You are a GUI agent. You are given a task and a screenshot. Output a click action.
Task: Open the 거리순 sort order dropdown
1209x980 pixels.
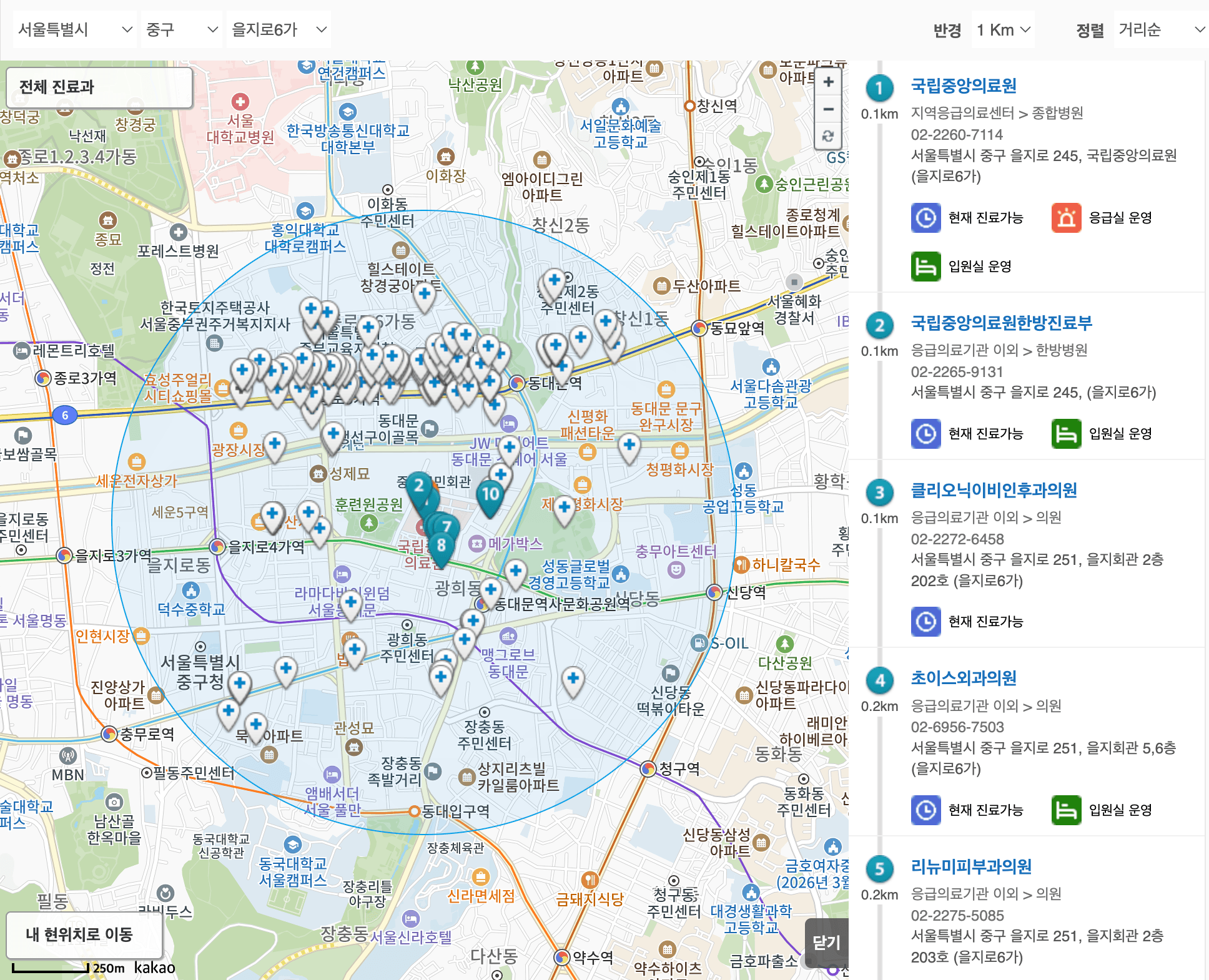click(x=1160, y=30)
